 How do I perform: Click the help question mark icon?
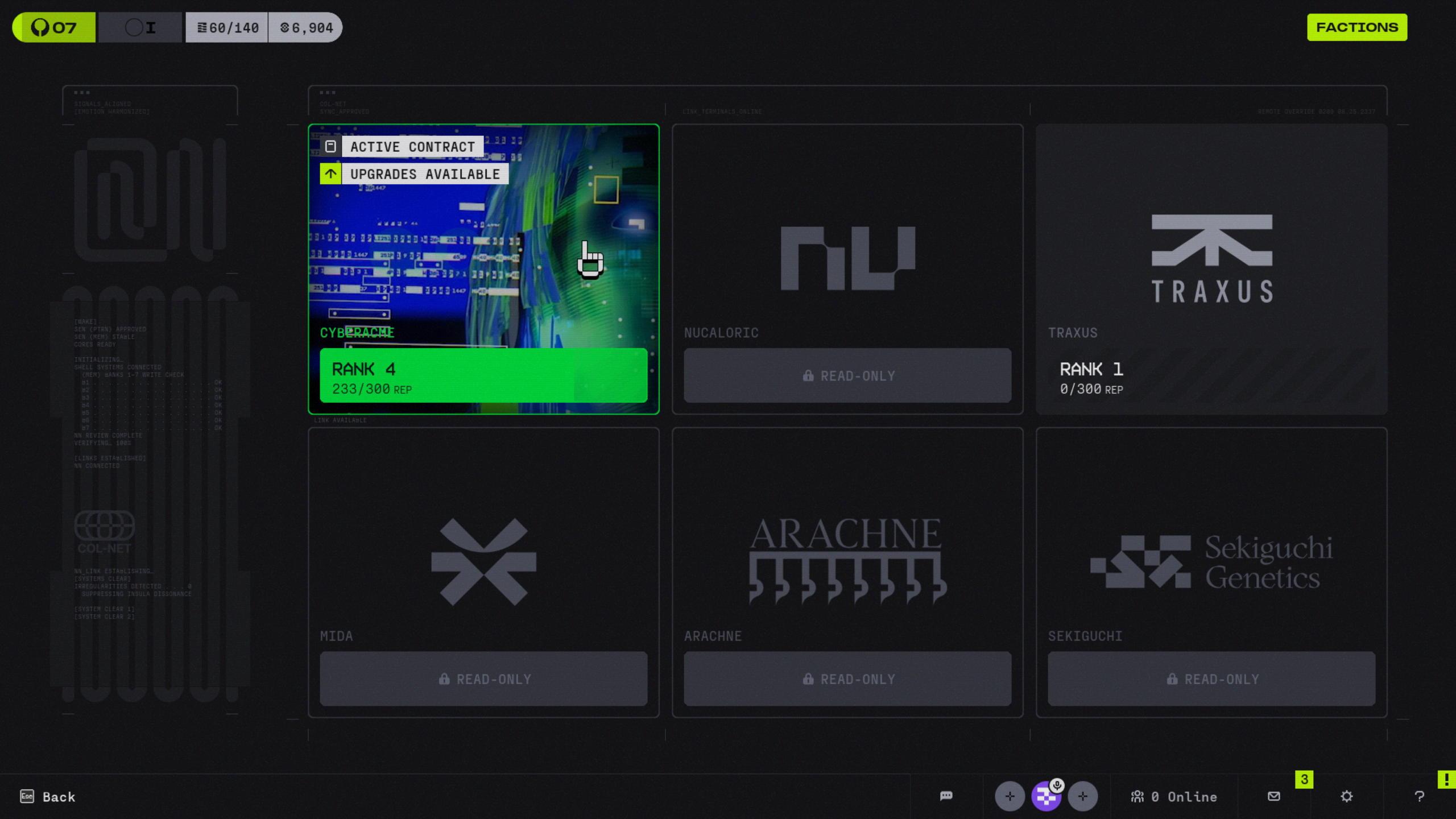pyautogui.click(x=1419, y=796)
